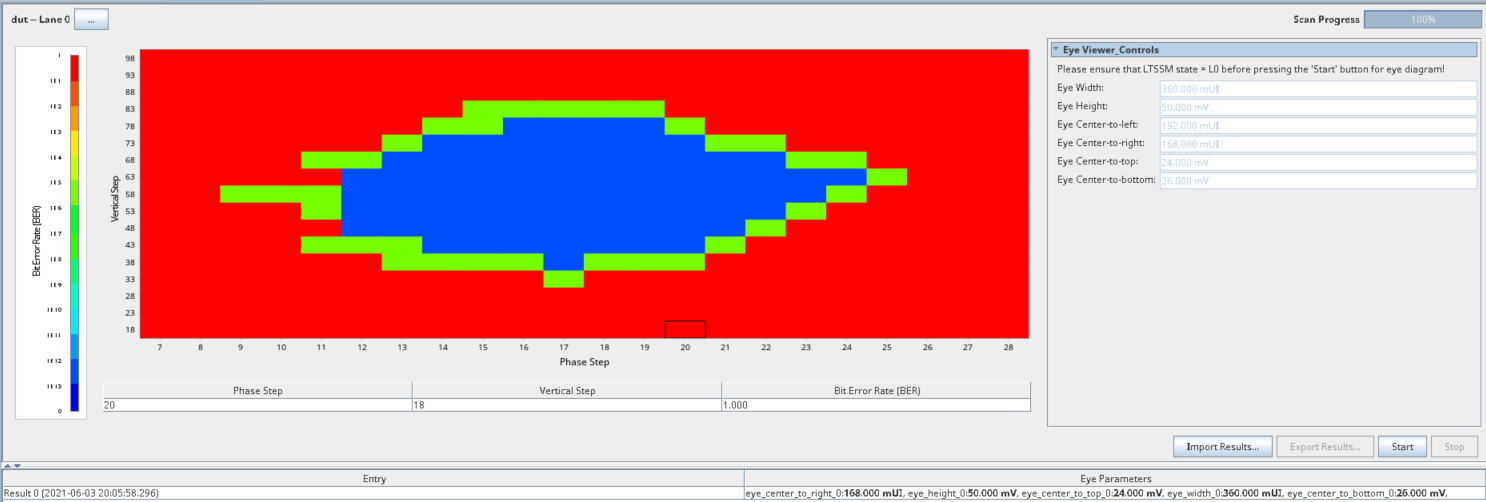
Task: Select the Eye Center-to-top value field
Action: [1318, 162]
